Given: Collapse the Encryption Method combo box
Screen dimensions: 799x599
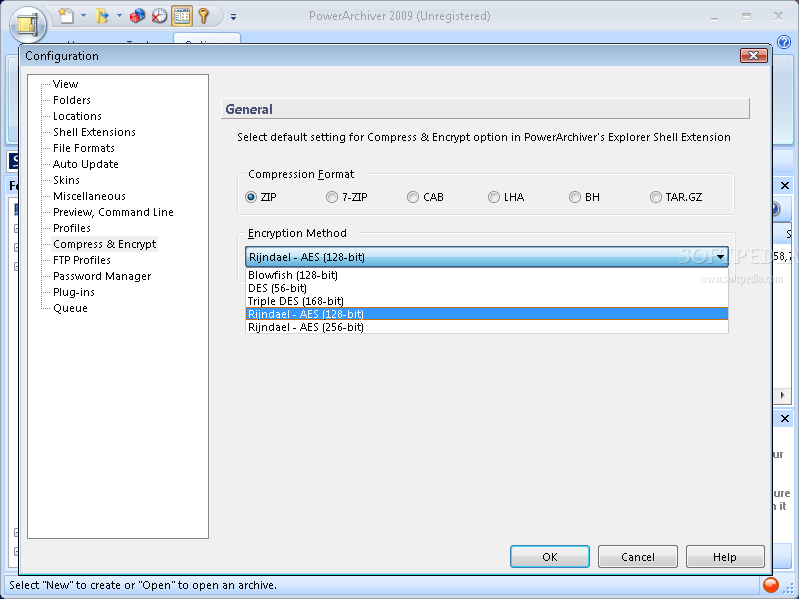Looking at the screenshot, I should 721,257.
